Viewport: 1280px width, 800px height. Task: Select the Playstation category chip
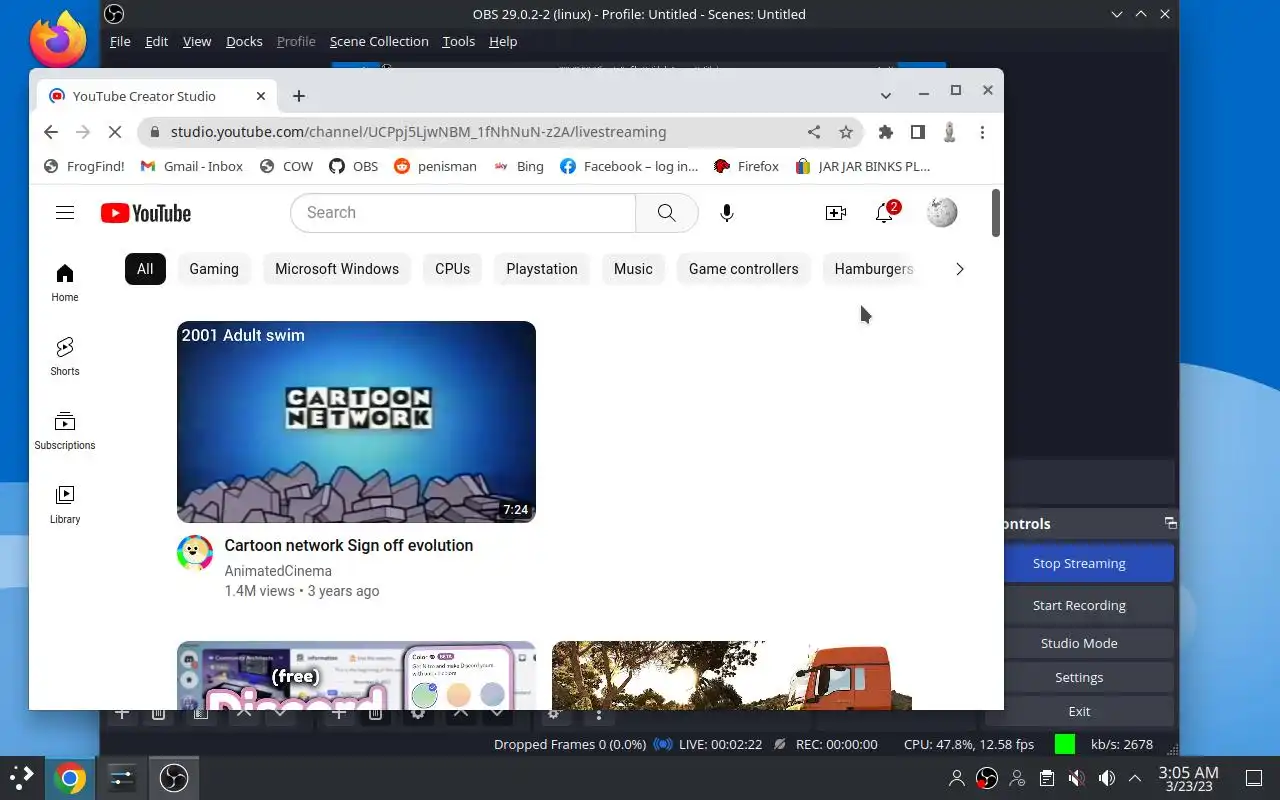[x=542, y=269]
